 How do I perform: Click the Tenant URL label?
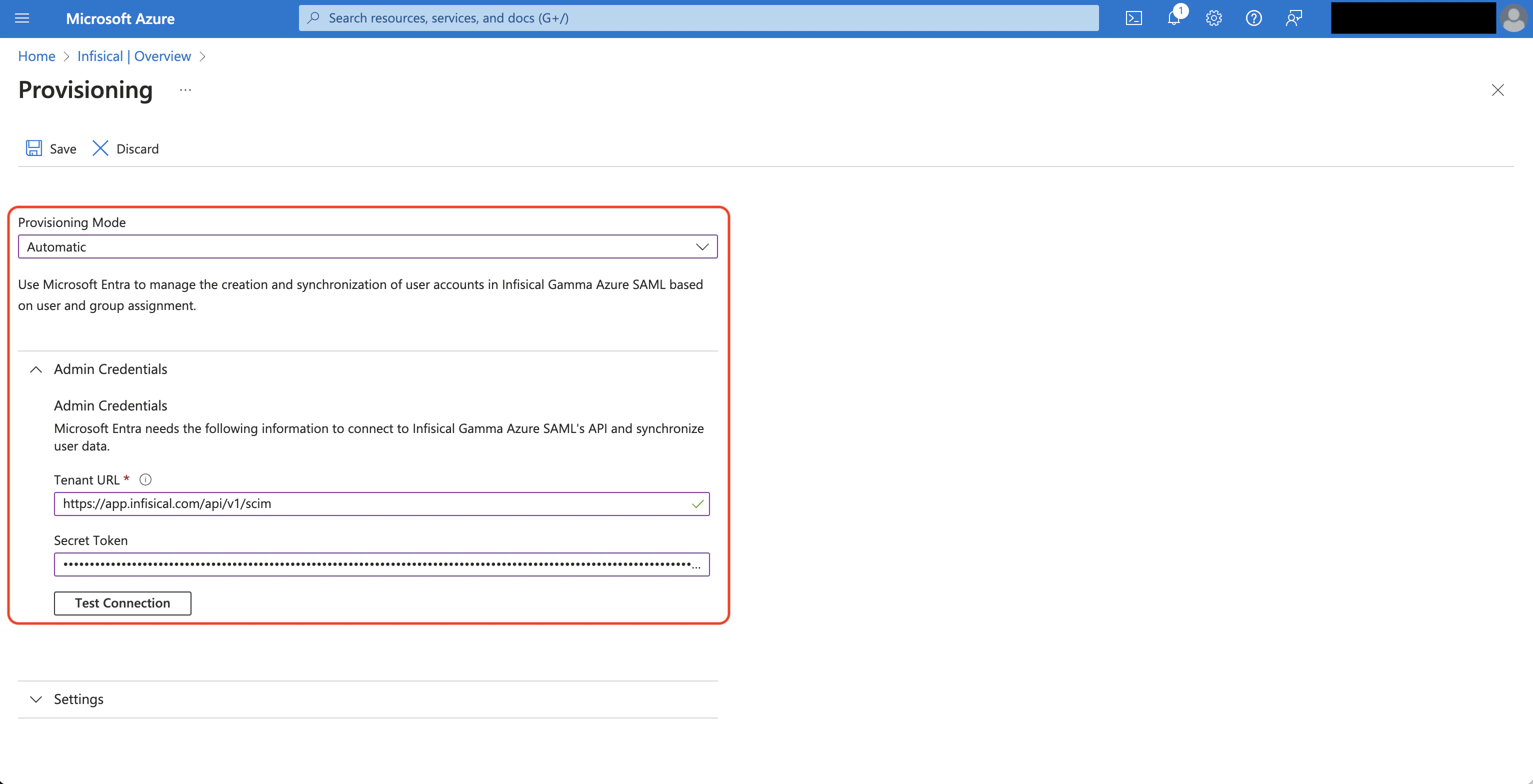87,480
